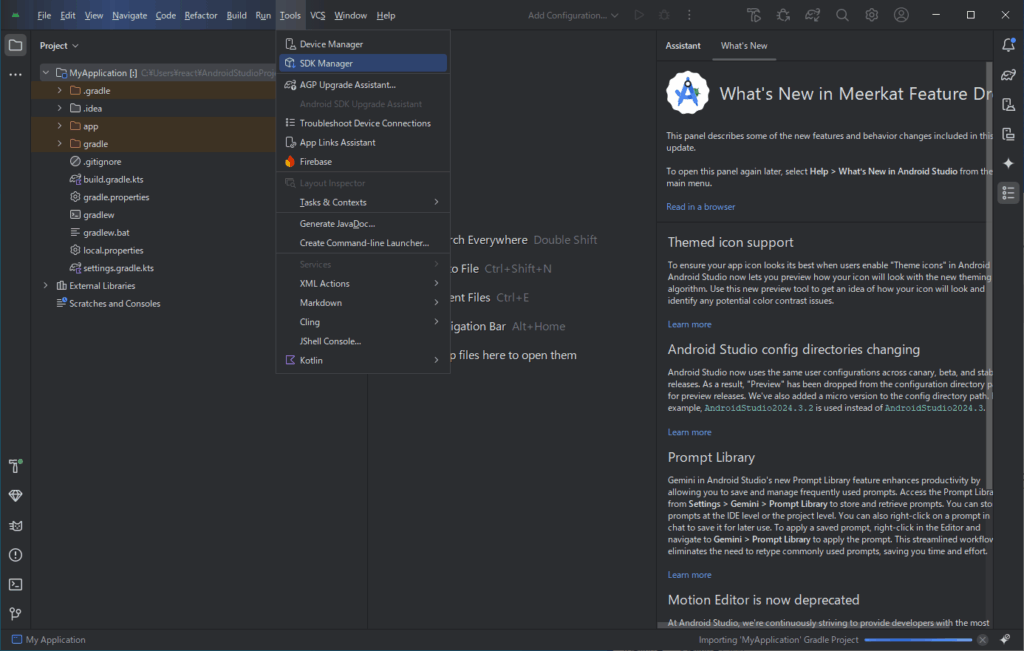This screenshot has width=1024, height=651.
Task: Cancel the Gradle import progress
Action: (982, 640)
